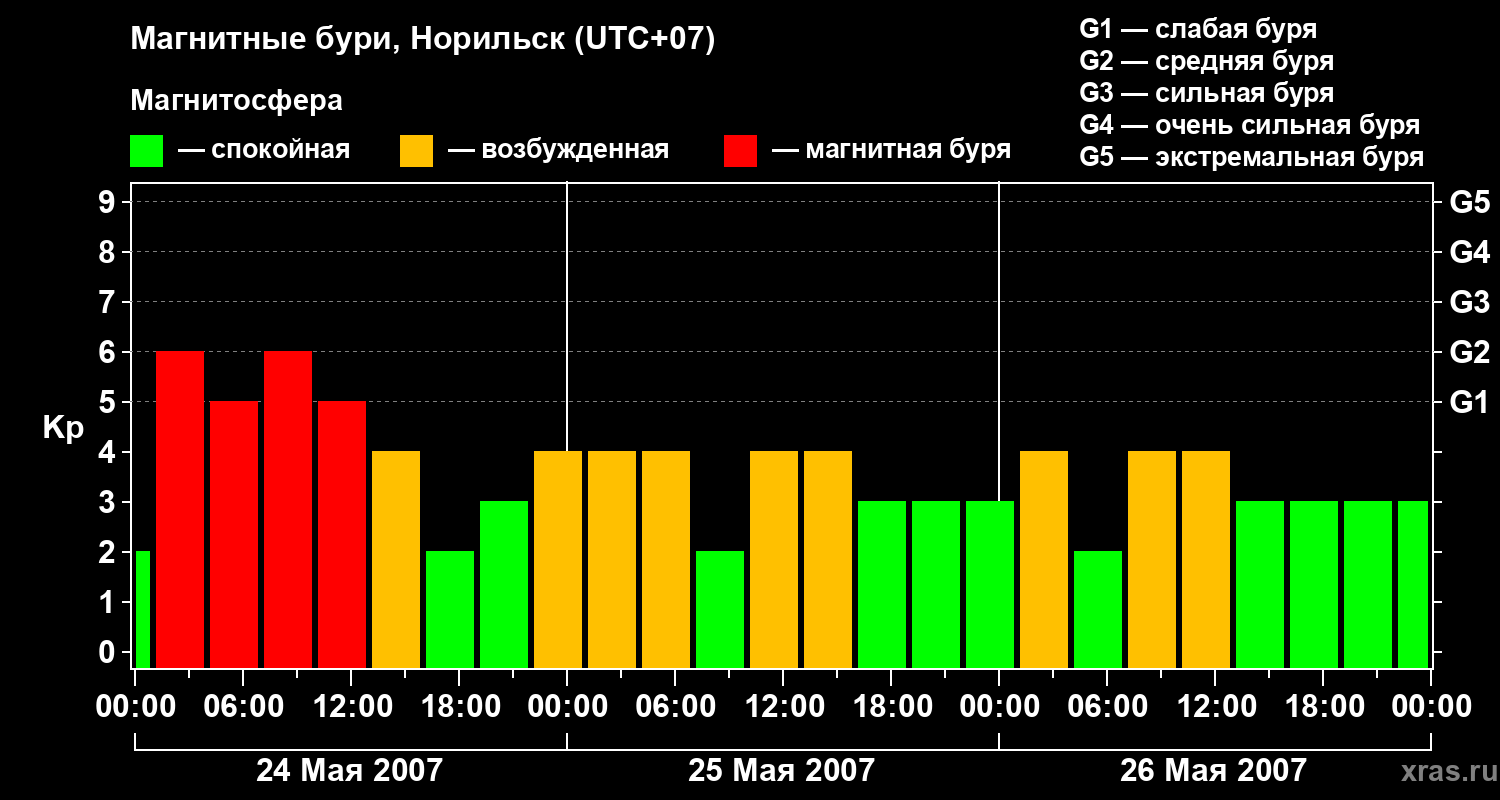Click the red Kp 5 bar over 12:00, 24 May
Viewport: 1500px width, 800px height.
(x=342, y=534)
